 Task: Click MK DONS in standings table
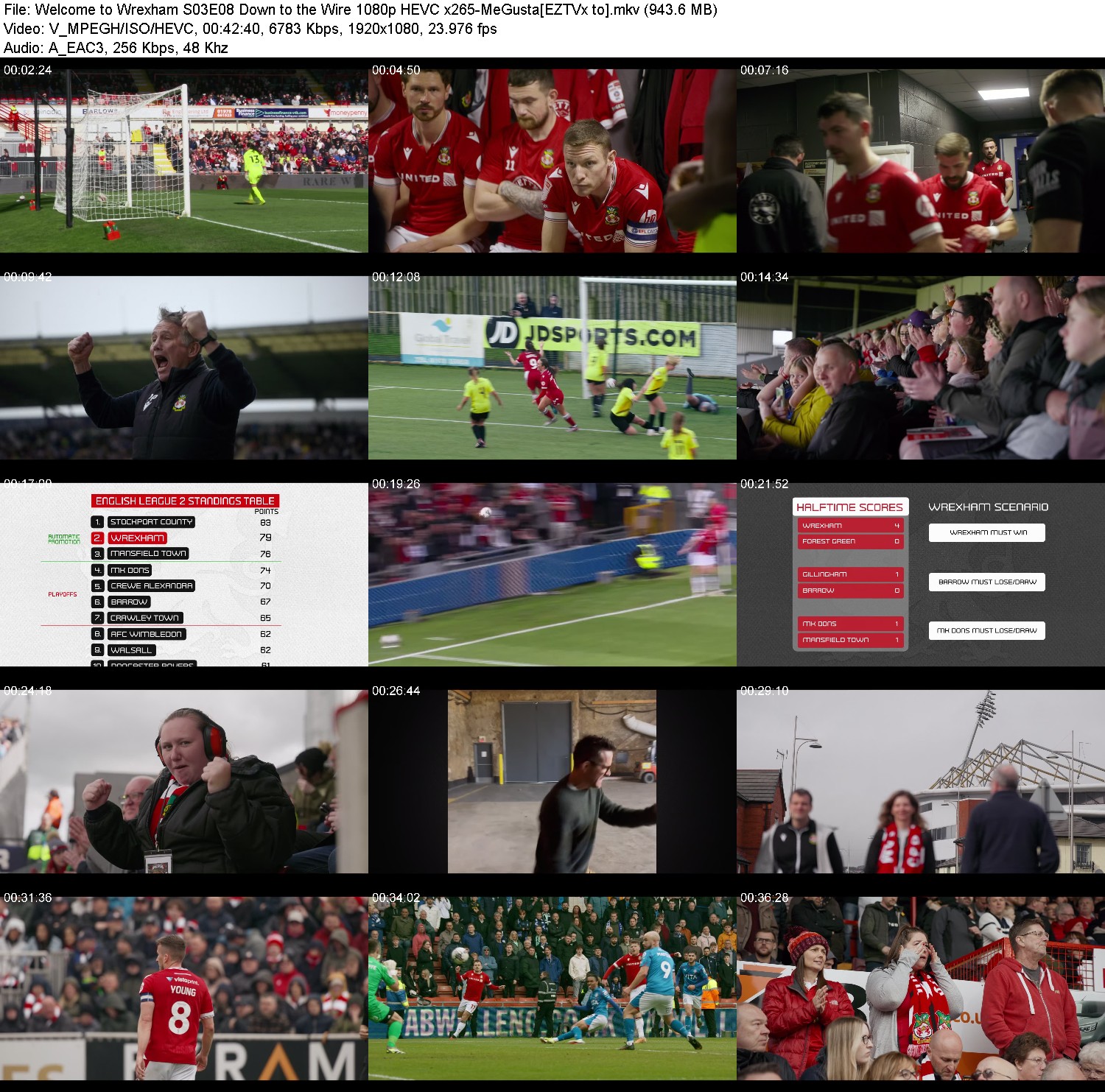point(130,570)
